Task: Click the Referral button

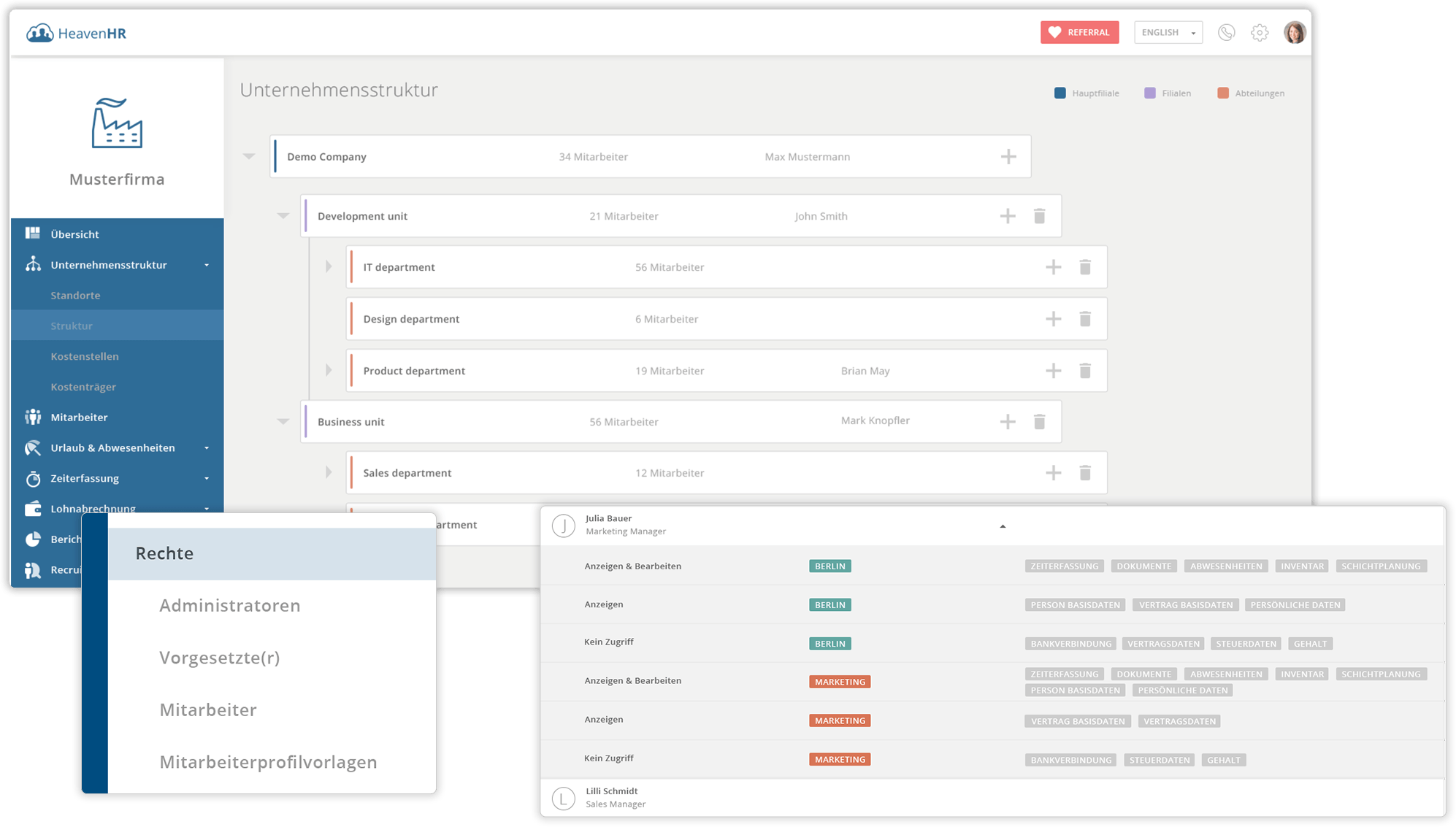Action: (1079, 32)
